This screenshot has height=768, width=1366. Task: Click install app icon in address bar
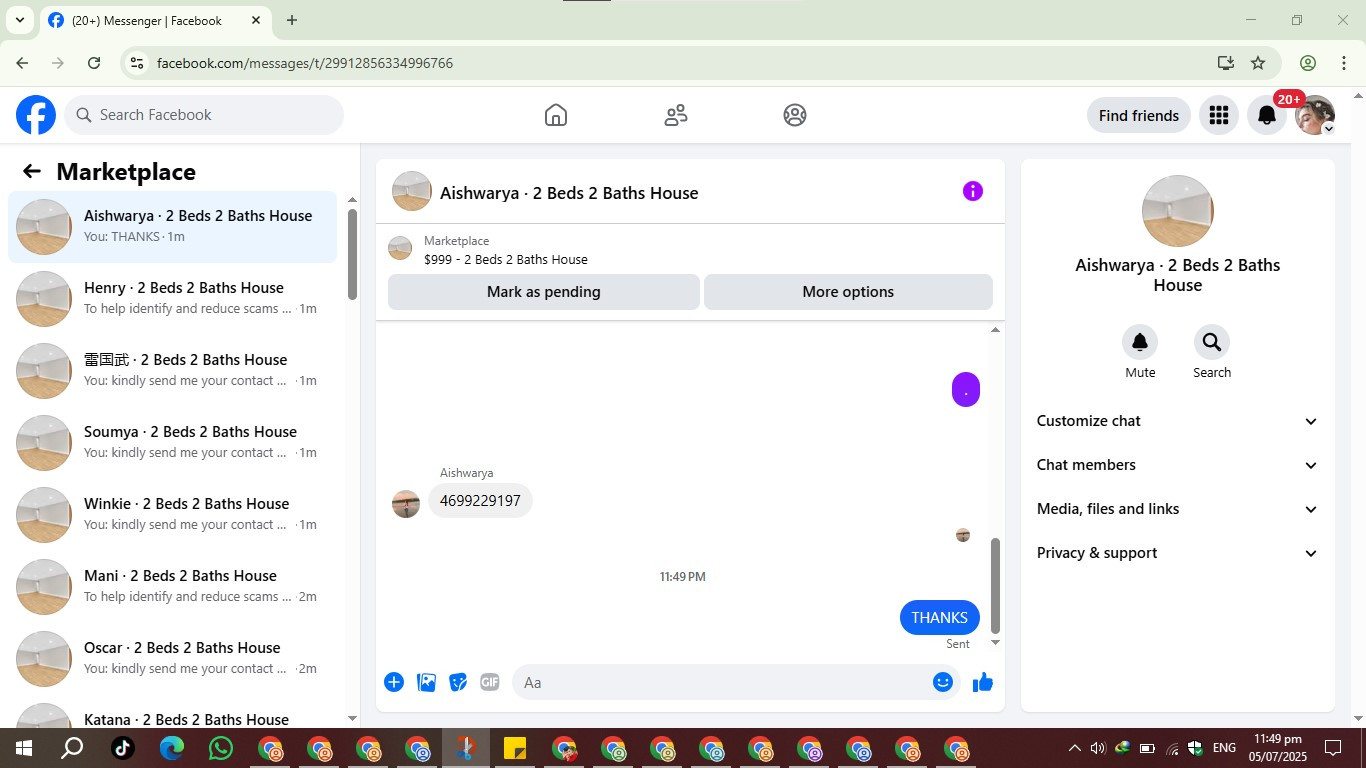(x=1226, y=63)
